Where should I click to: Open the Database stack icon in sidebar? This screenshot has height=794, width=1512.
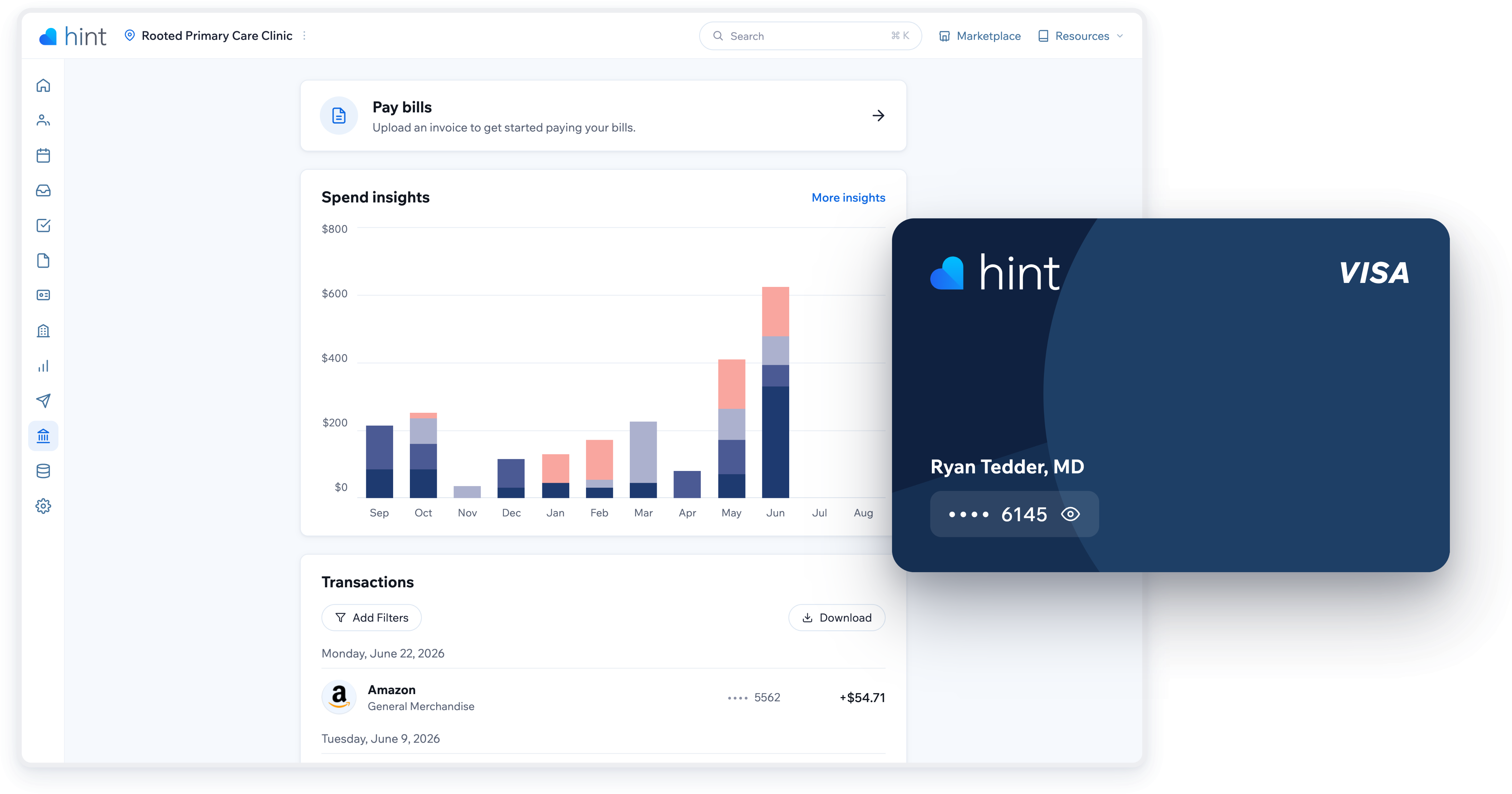tap(43, 471)
